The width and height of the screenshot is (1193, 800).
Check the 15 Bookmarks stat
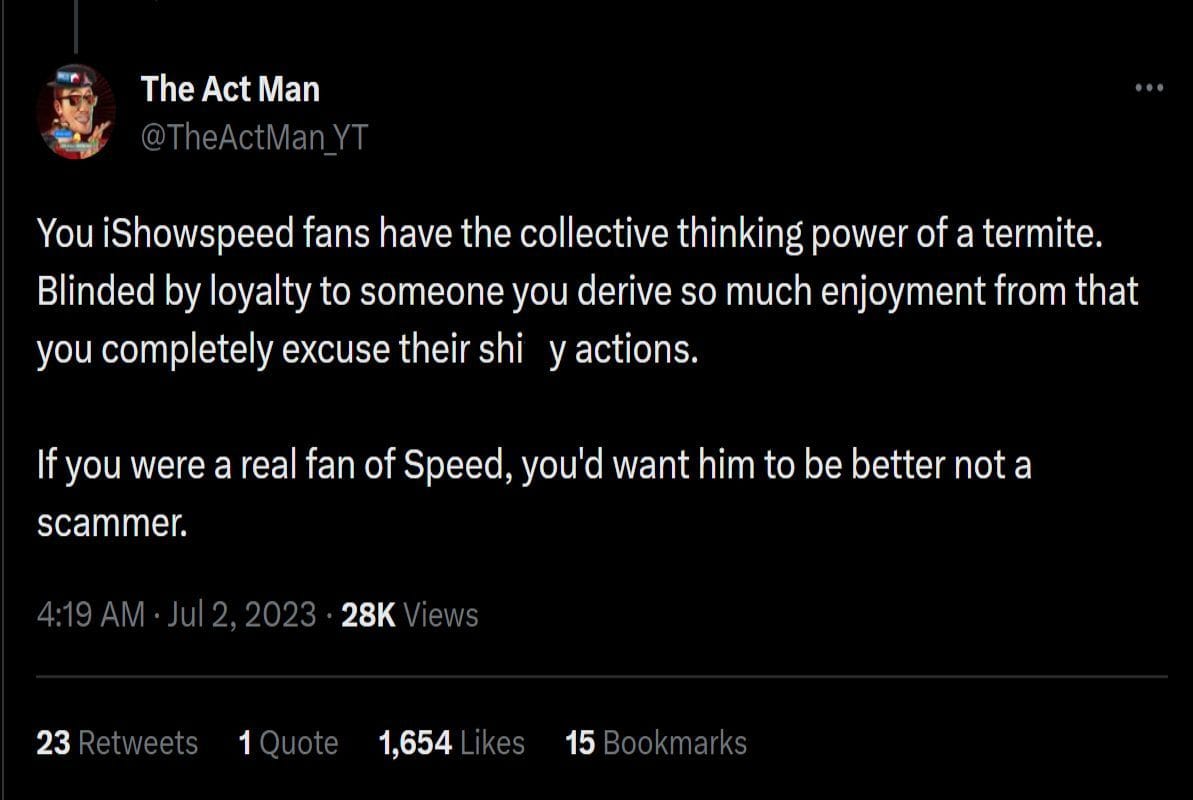click(x=656, y=743)
